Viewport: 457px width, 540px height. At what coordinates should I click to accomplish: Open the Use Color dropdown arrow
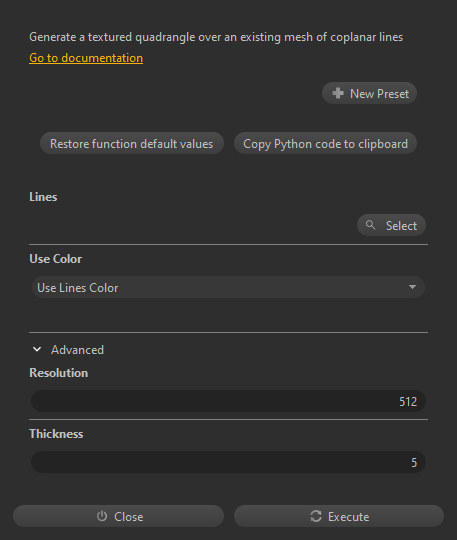pos(412,287)
